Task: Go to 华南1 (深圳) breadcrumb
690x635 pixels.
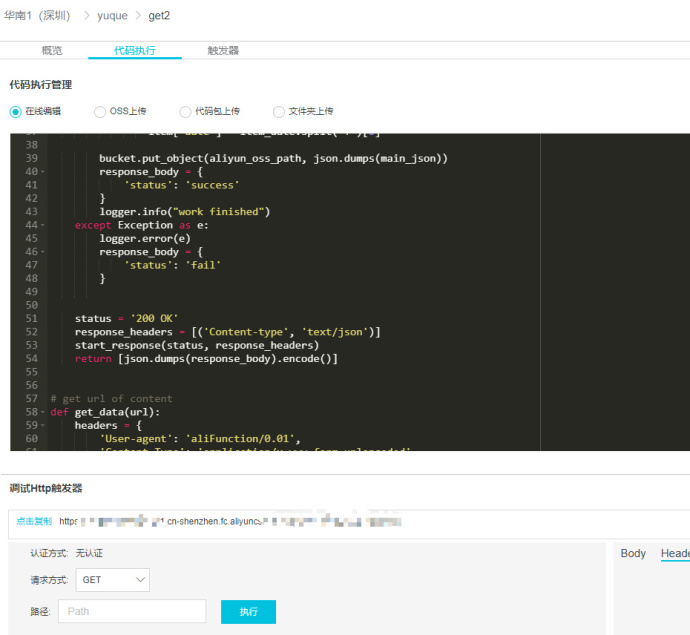Action: click(x=37, y=16)
